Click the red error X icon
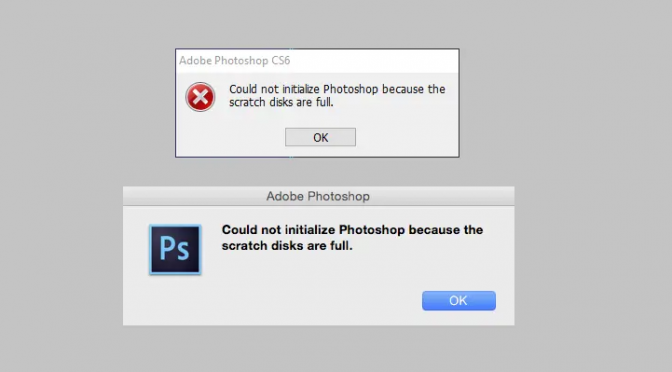The image size is (672, 372). (200, 97)
